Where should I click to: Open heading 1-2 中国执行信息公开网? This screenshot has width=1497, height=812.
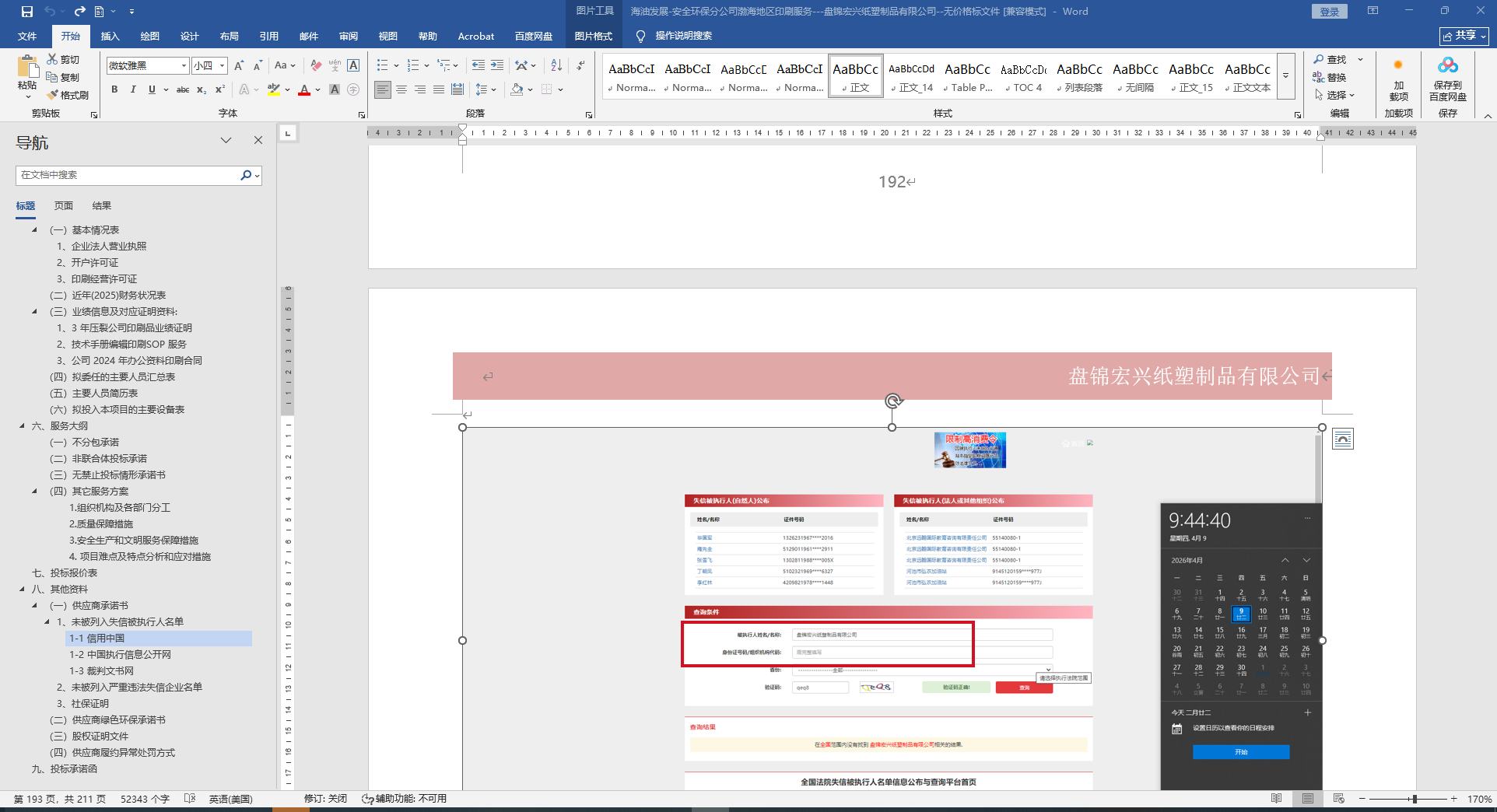(x=120, y=655)
